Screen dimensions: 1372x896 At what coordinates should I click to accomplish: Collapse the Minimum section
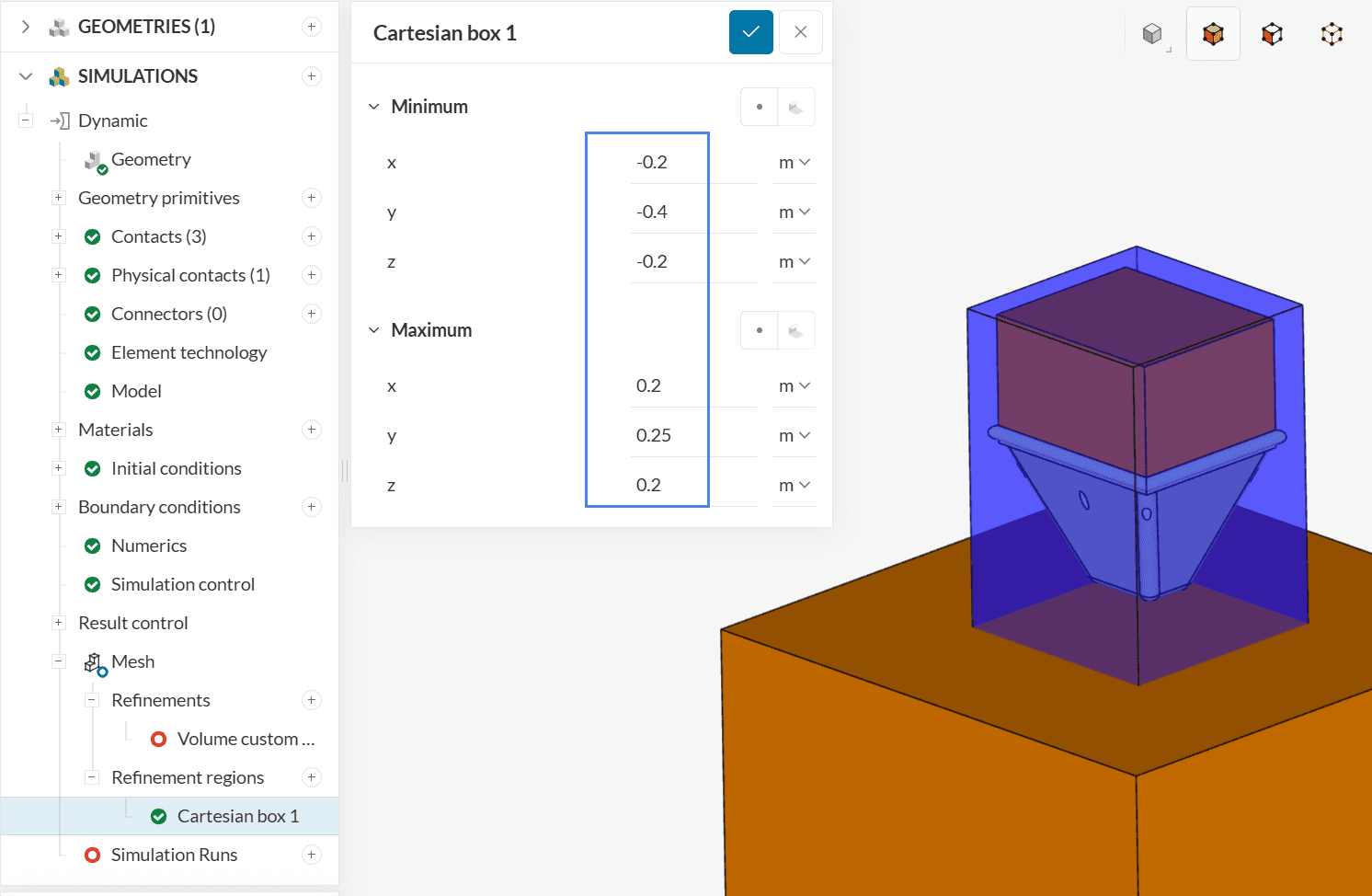tap(374, 107)
